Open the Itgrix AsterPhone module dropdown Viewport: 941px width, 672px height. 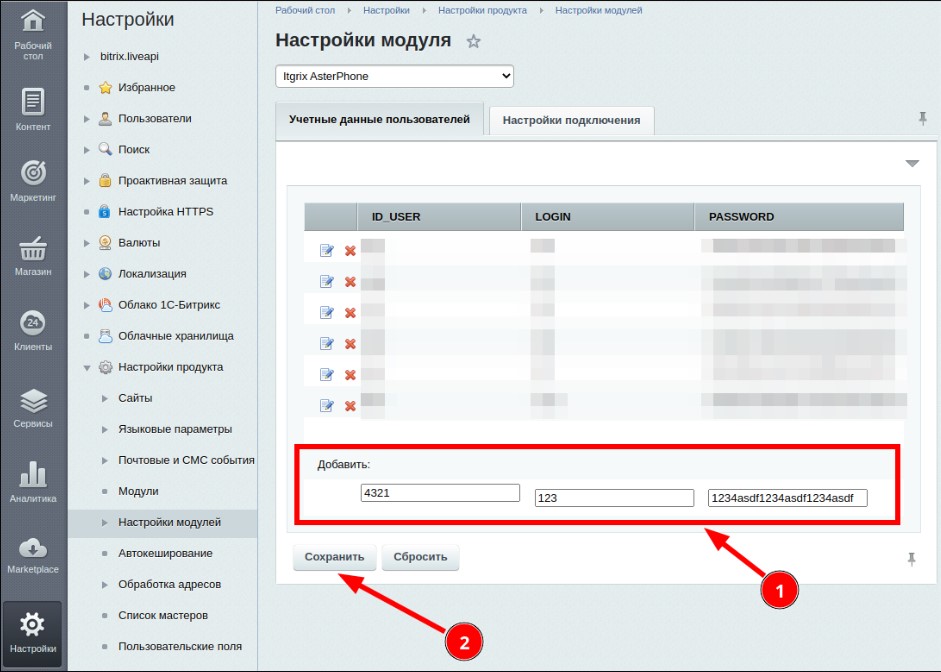point(394,76)
